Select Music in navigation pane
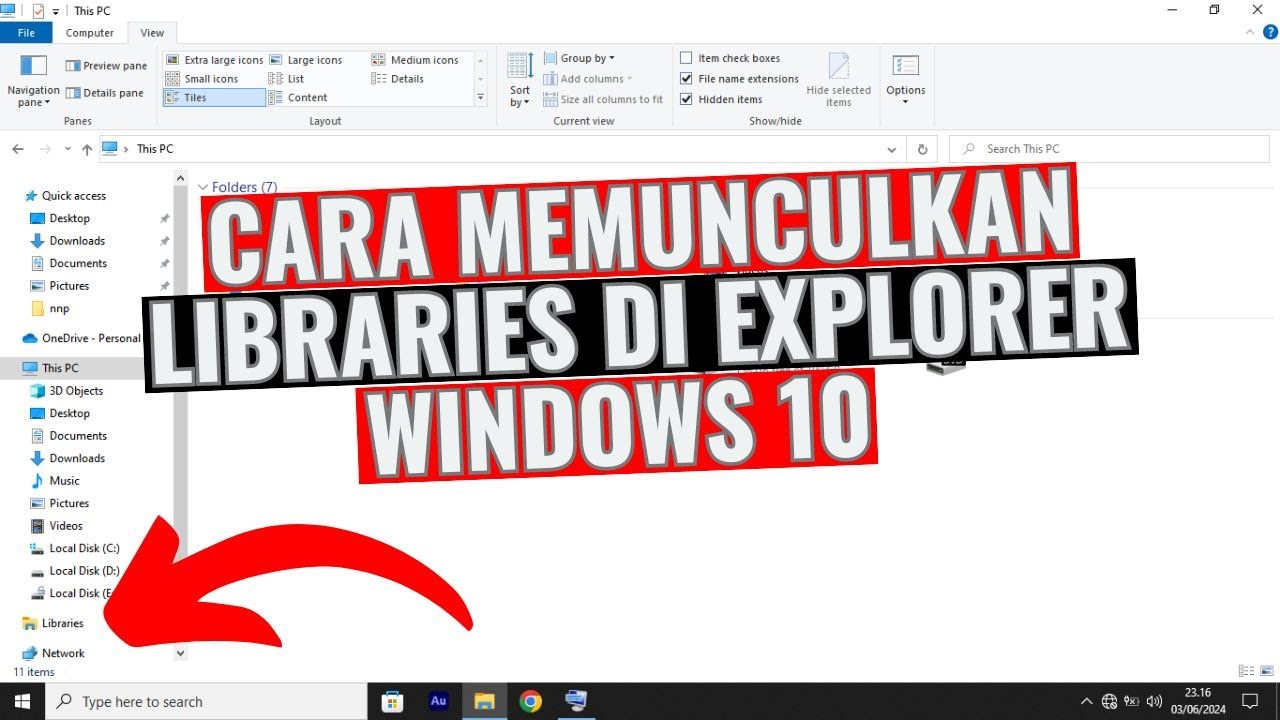The height and width of the screenshot is (720, 1280). [64, 481]
